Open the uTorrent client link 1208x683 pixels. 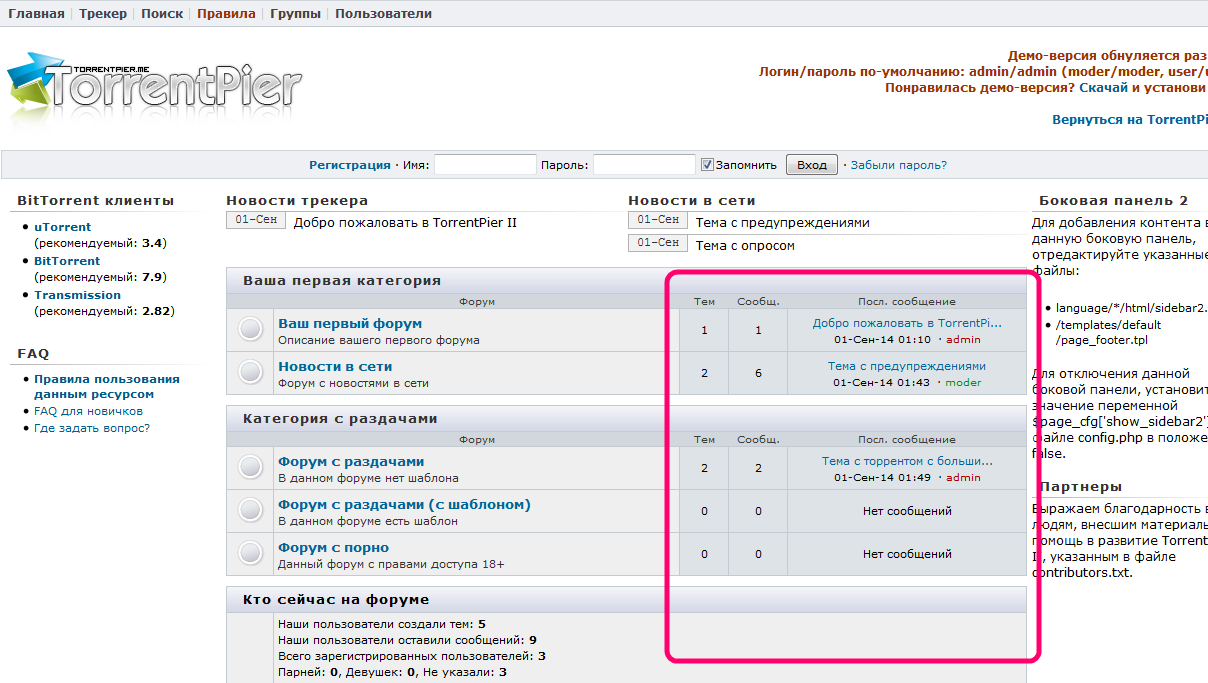click(x=62, y=227)
